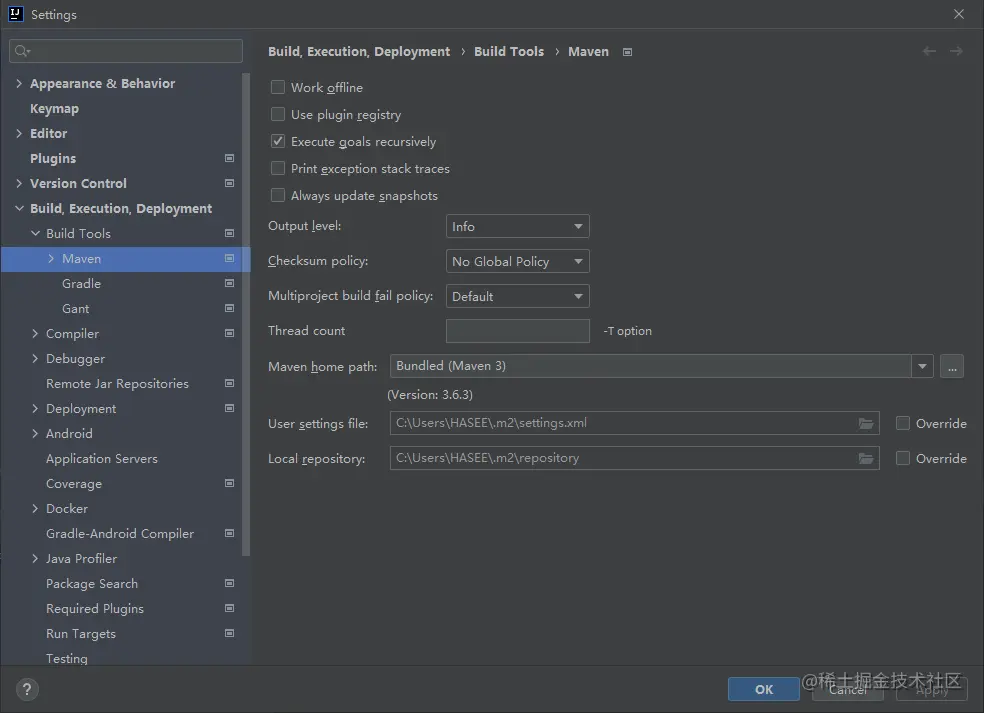Image resolution: width=984 pixels, height=713 pixels.
Task: Expand the Editor section
Action: (19, 133)
